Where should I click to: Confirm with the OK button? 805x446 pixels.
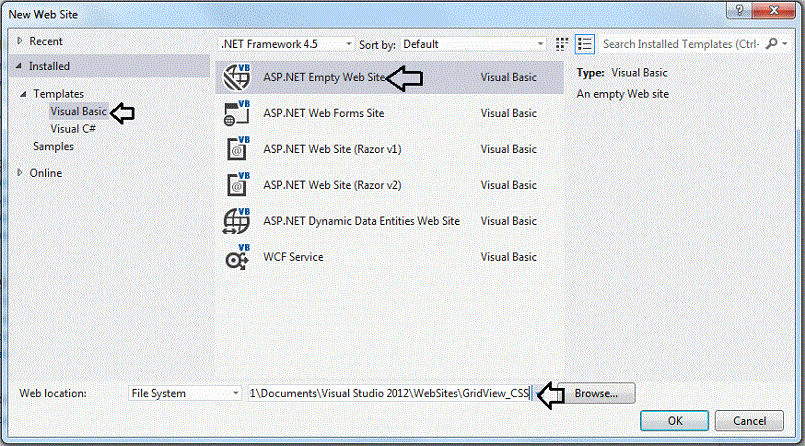675,421
